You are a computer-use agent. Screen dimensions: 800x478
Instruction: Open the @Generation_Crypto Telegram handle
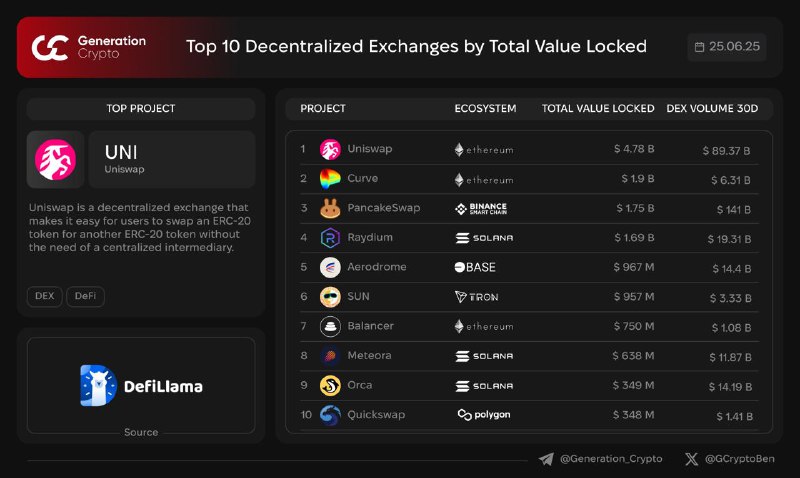click(611, 459)
